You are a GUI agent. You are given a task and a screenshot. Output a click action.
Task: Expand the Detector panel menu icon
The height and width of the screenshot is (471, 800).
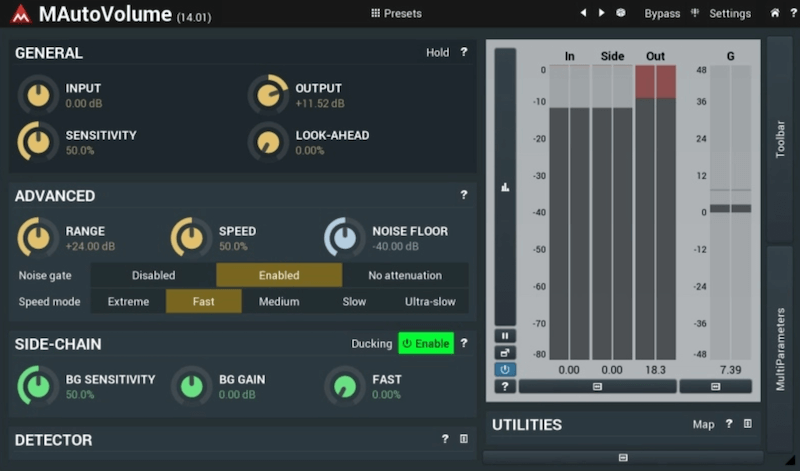click(x=464, y=439)
